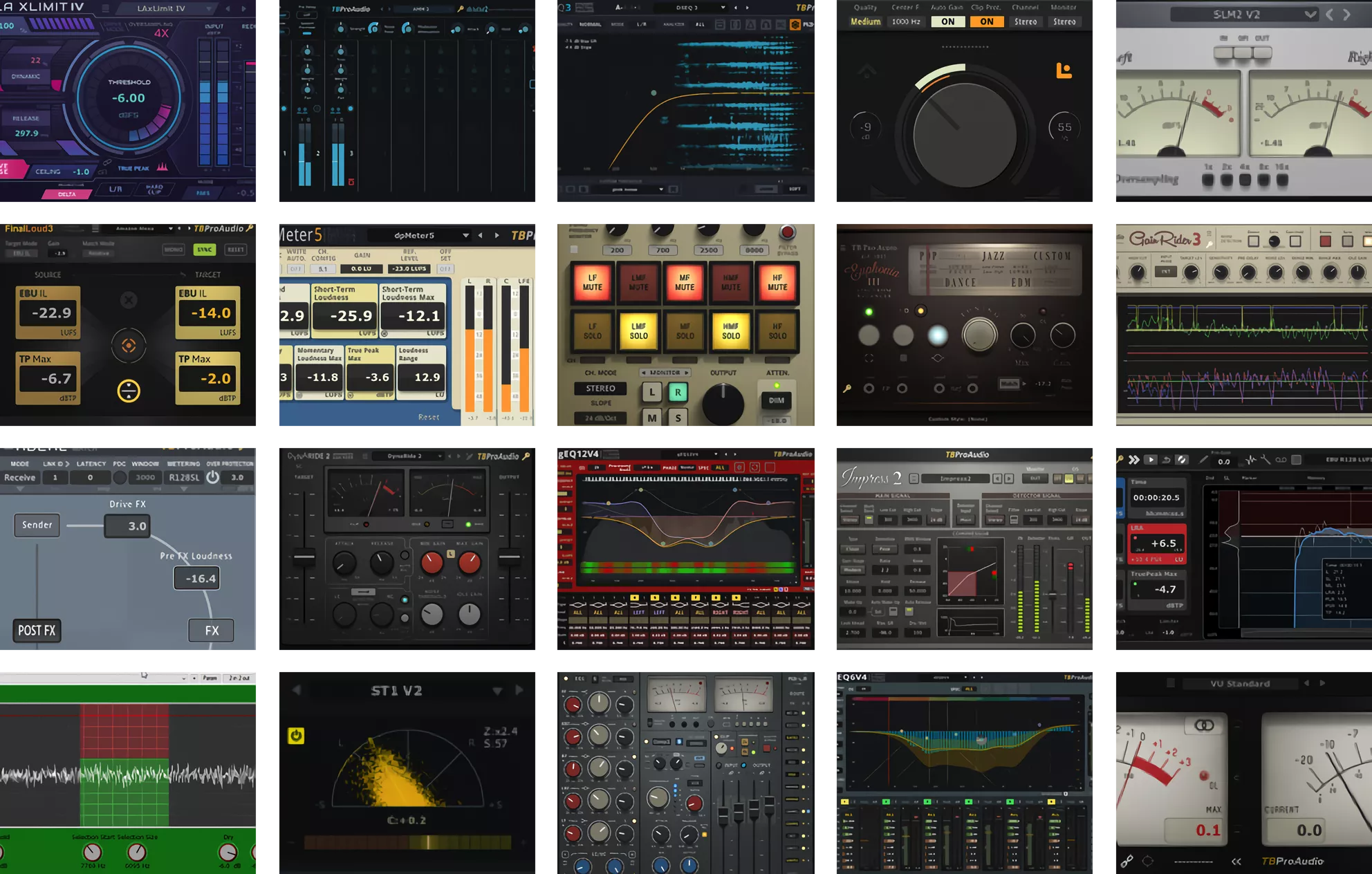Screen dimensions: 1372x874
Task: Click the double left arrow icon in VU Standard
Action: (x=1236, y=861)
